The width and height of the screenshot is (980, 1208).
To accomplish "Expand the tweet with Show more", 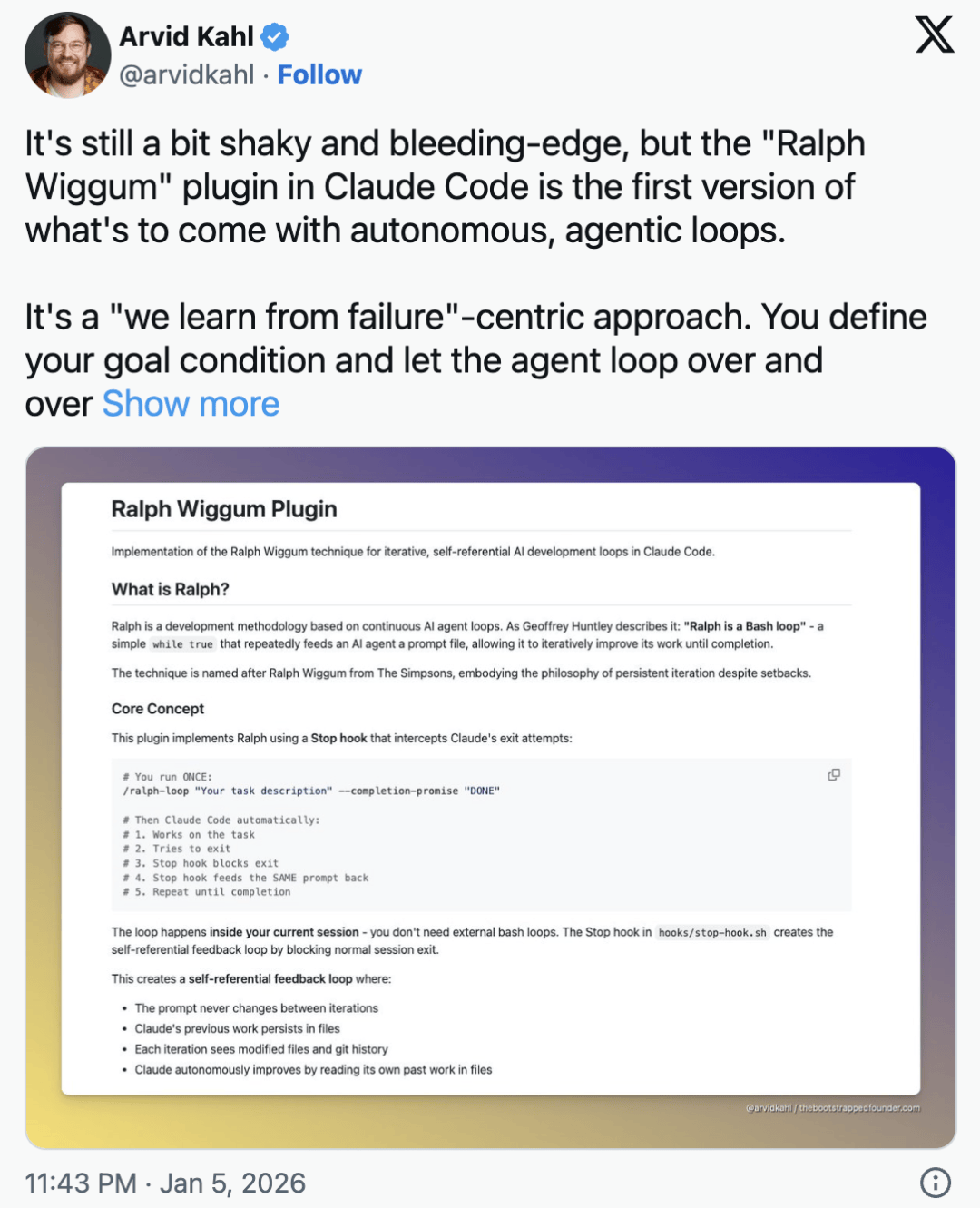I will 191,404.
